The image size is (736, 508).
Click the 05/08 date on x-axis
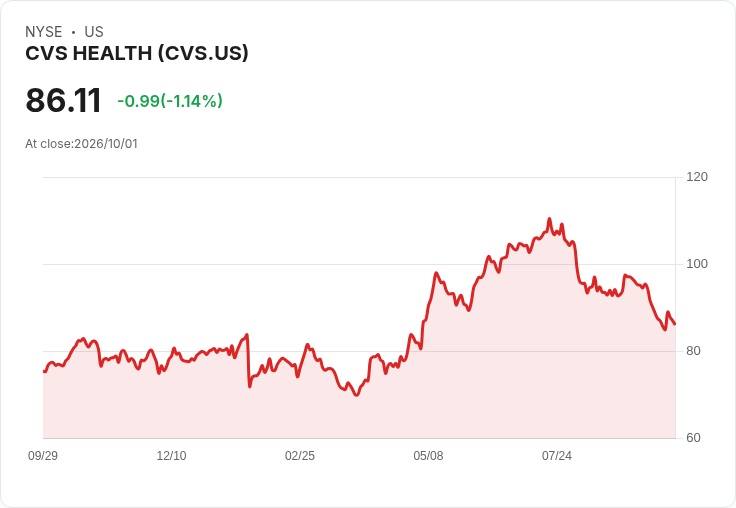[428, 455]
